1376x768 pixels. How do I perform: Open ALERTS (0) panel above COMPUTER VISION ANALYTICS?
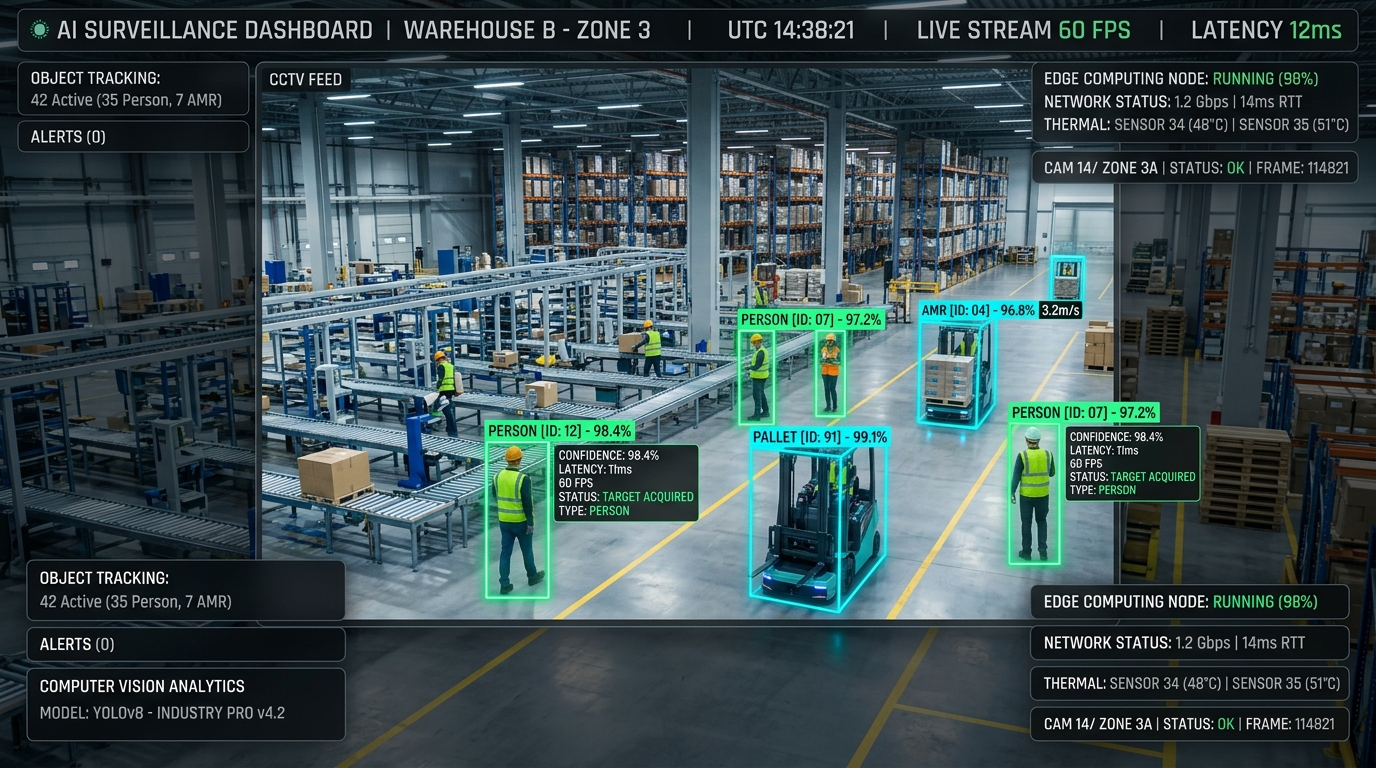[x=186, y=644]
